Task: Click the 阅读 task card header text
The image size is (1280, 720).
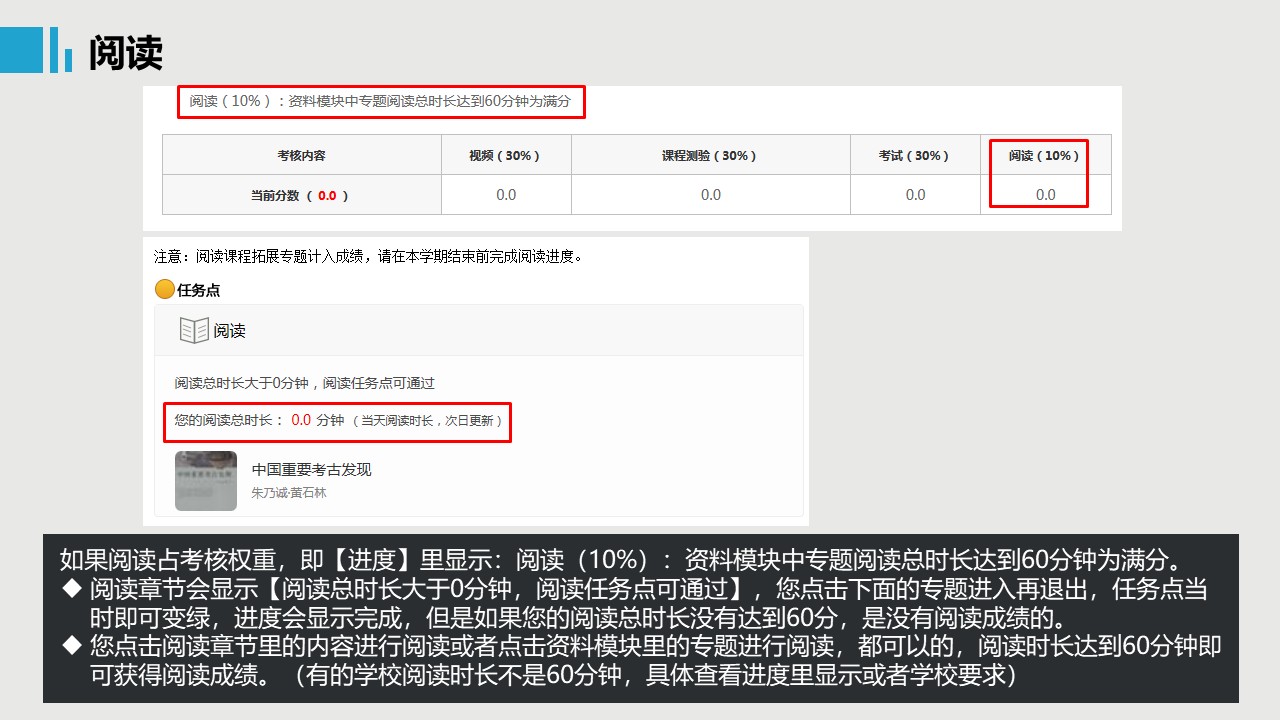Action: (229, 331)
